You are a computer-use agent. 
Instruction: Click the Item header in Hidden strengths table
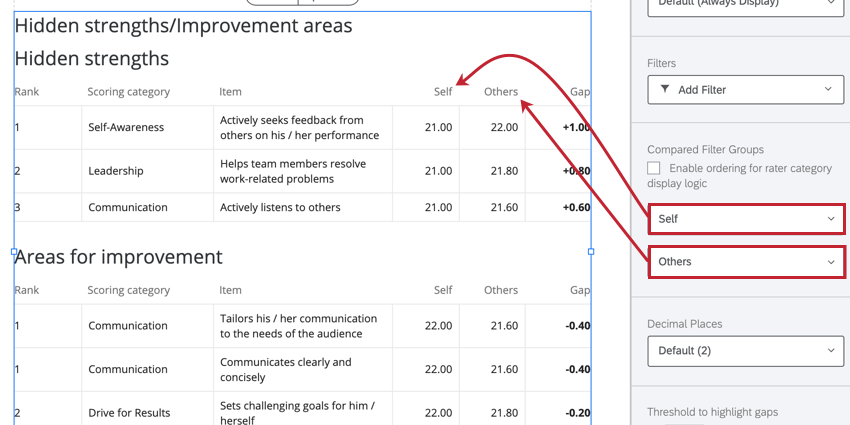click(230, 92)
